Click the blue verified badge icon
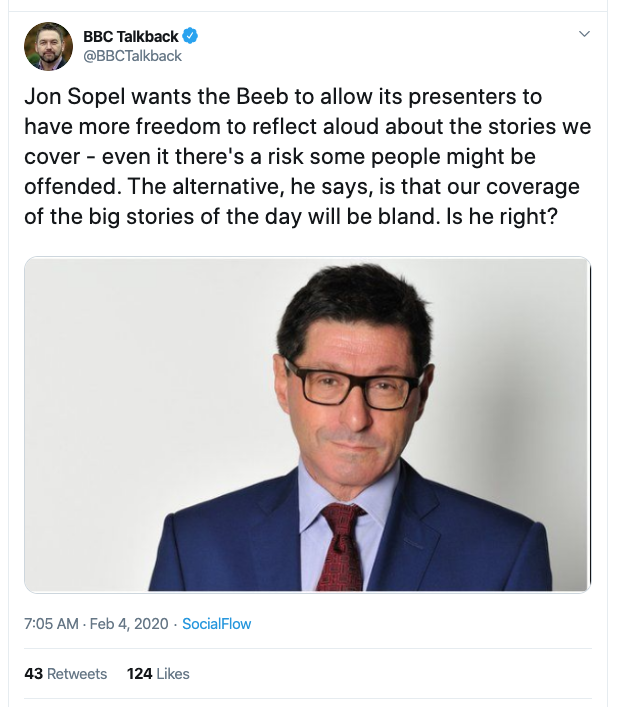Image resolution: width=621 pixels, height=707 pixels. pos(190,36)
